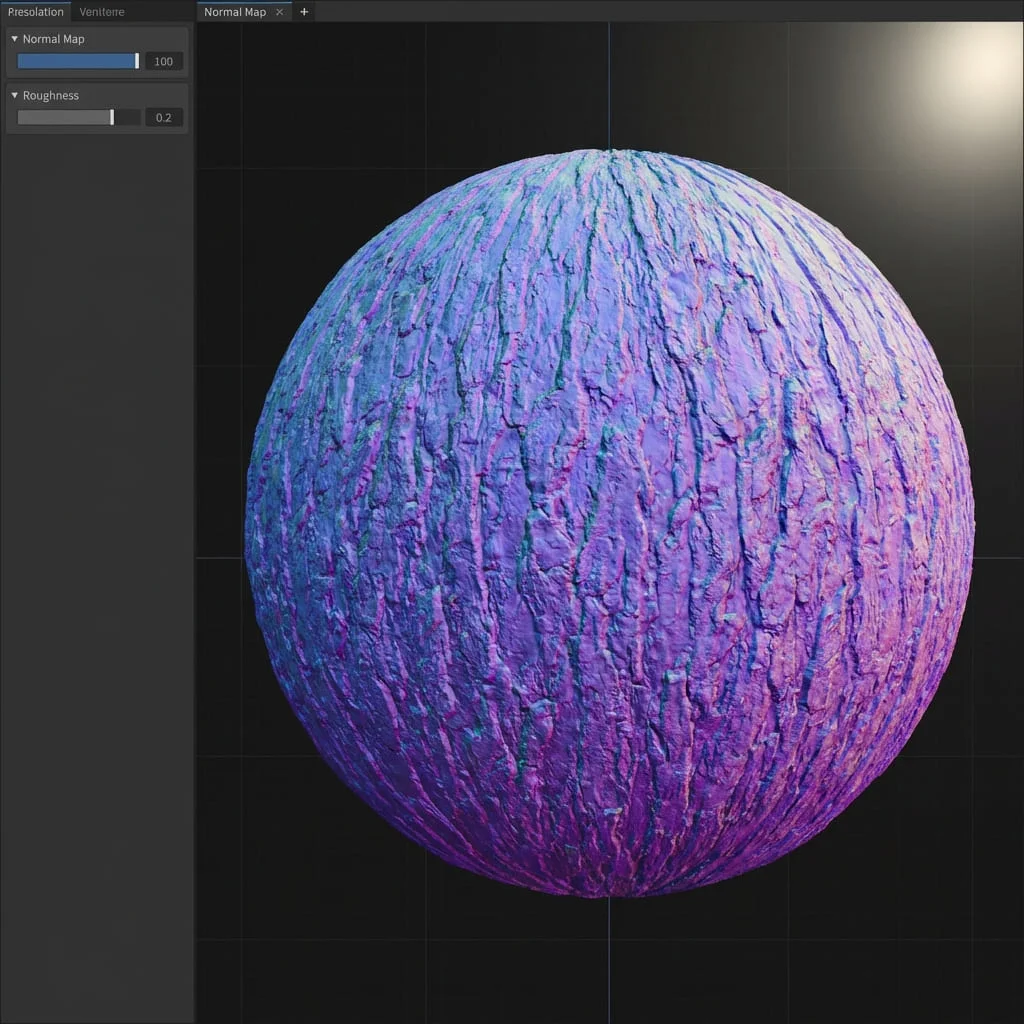Click the Normal Map intensity slider handle

[x=136, y=60]
